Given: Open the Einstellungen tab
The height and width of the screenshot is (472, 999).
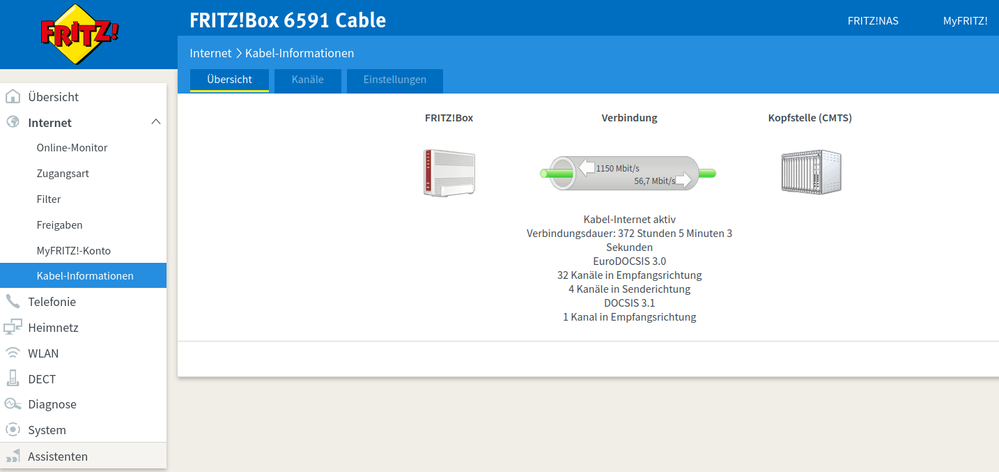Looking at the screenshot, I should tap(394, 80).
